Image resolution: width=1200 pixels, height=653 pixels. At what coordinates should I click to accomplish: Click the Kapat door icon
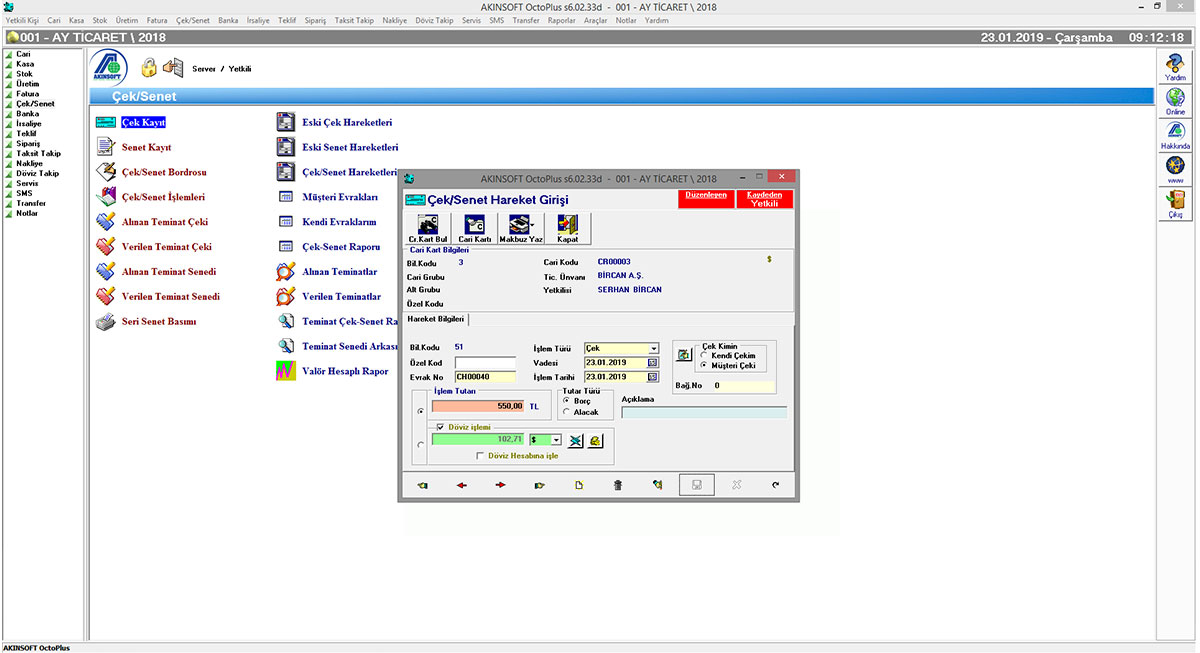click(567, 228)
